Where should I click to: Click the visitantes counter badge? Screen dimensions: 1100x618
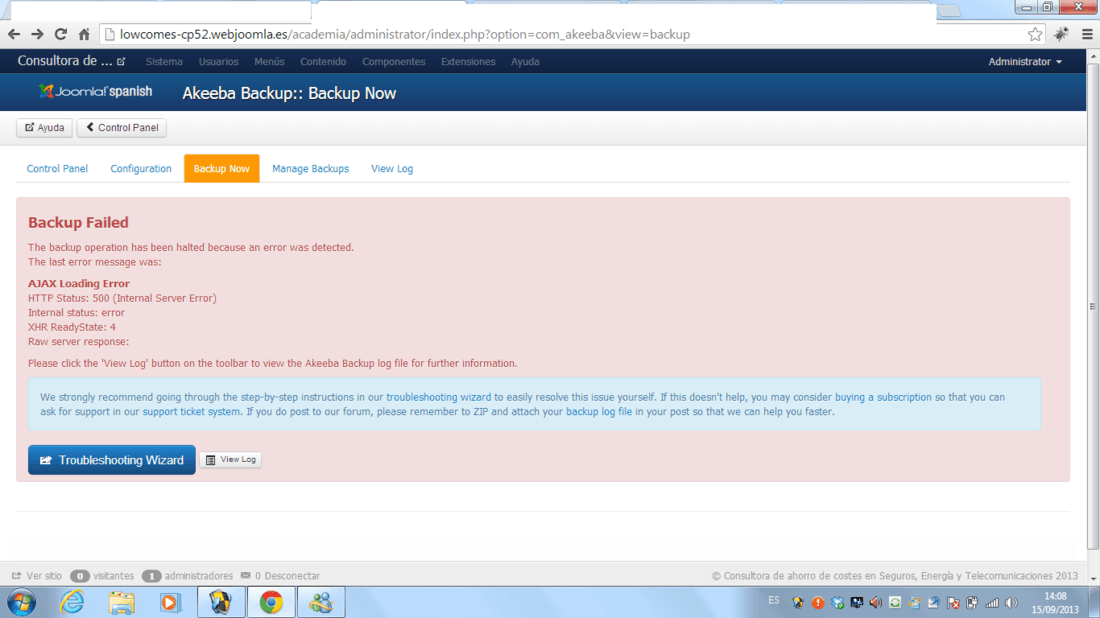[x=80, y=576]
